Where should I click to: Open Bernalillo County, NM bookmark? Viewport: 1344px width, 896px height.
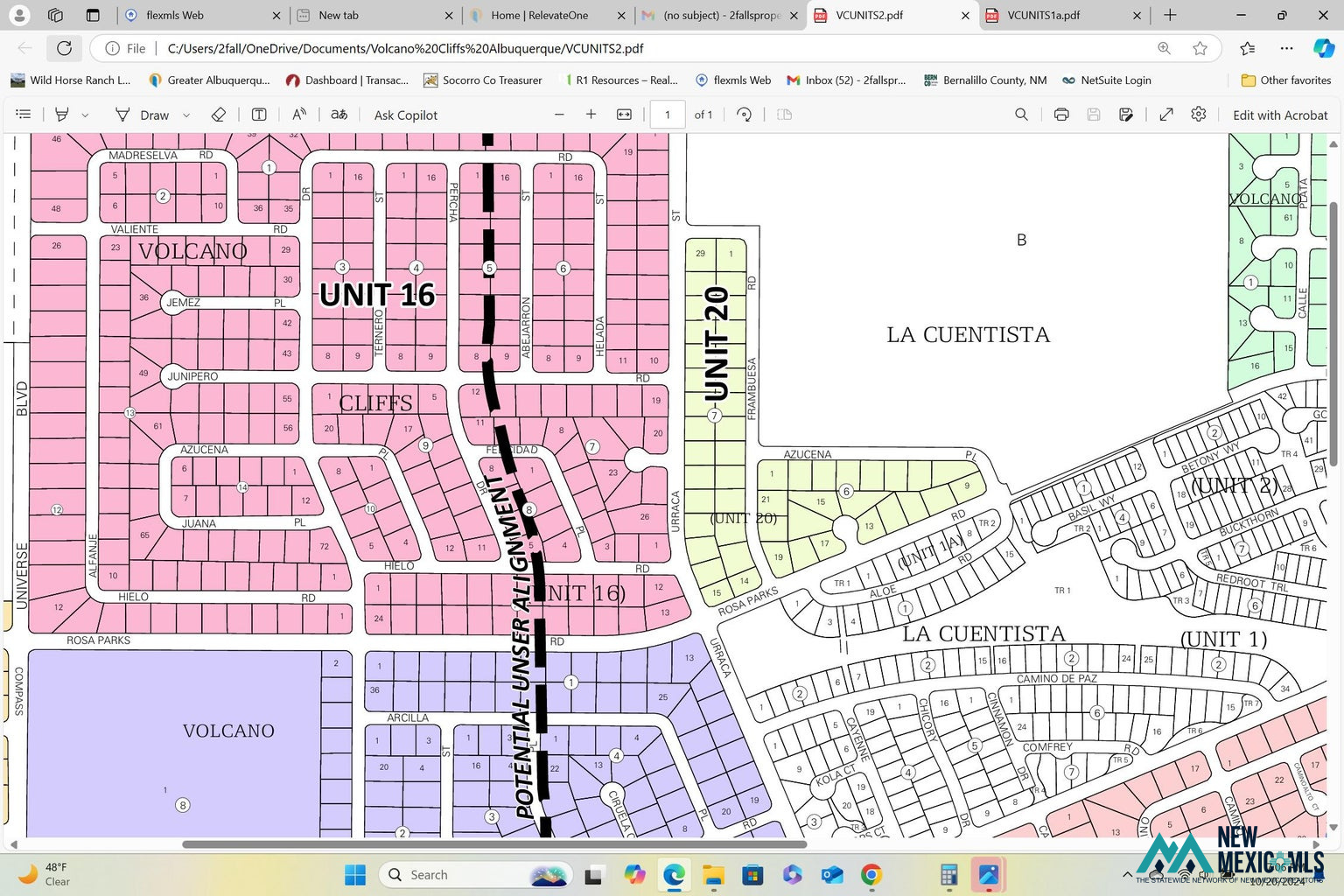coord(985,80)
